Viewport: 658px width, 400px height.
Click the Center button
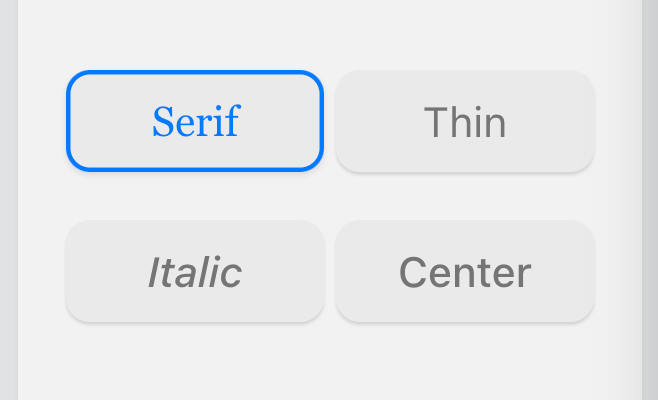tap(465, 271)
